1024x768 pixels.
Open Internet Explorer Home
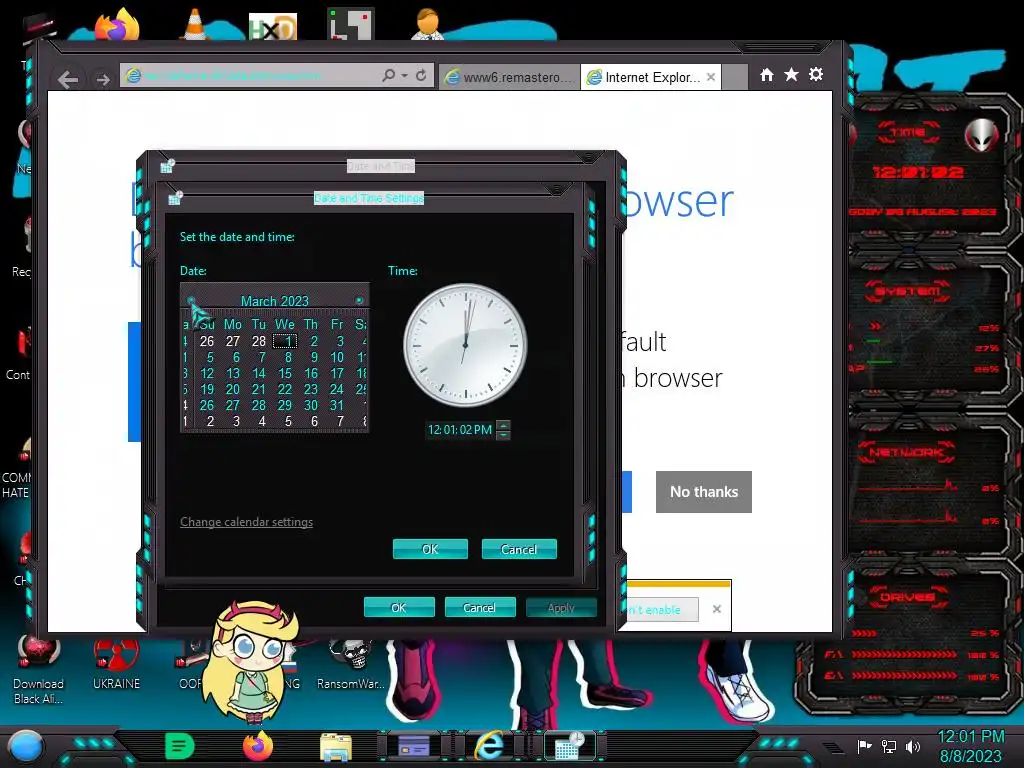pyautogui.click(x=767, y=75)
